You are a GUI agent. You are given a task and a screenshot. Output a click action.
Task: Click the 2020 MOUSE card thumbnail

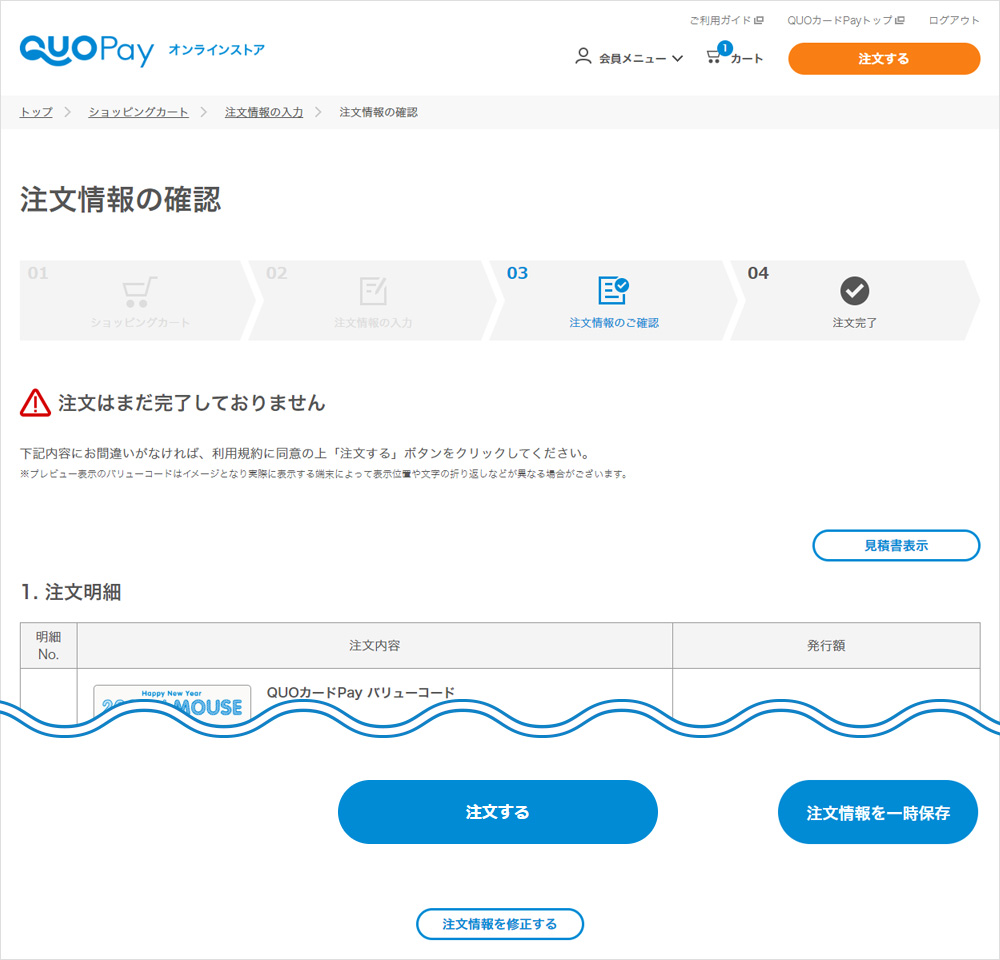coord(172,704)
